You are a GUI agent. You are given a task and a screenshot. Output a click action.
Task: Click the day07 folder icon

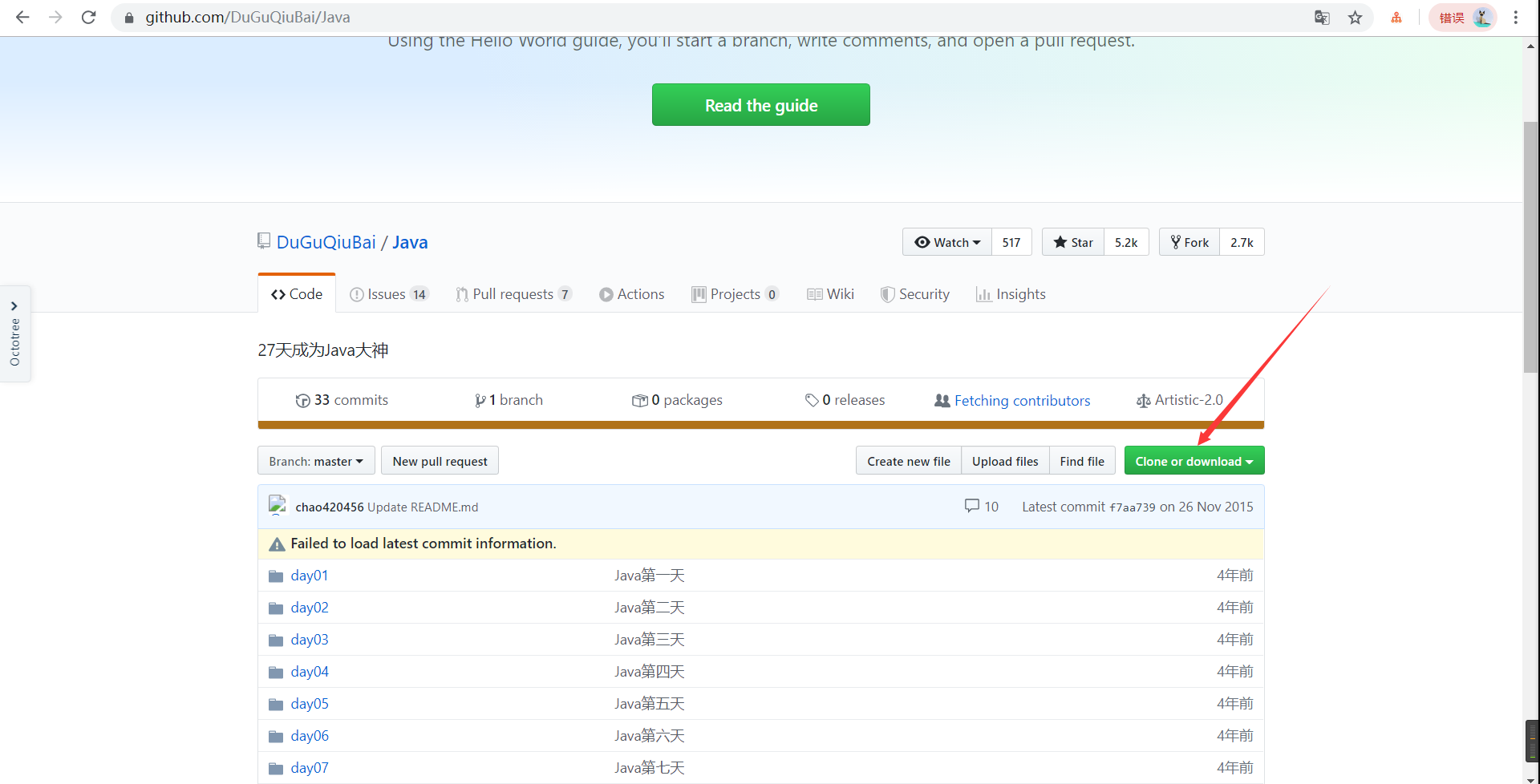tap(276, 768)
